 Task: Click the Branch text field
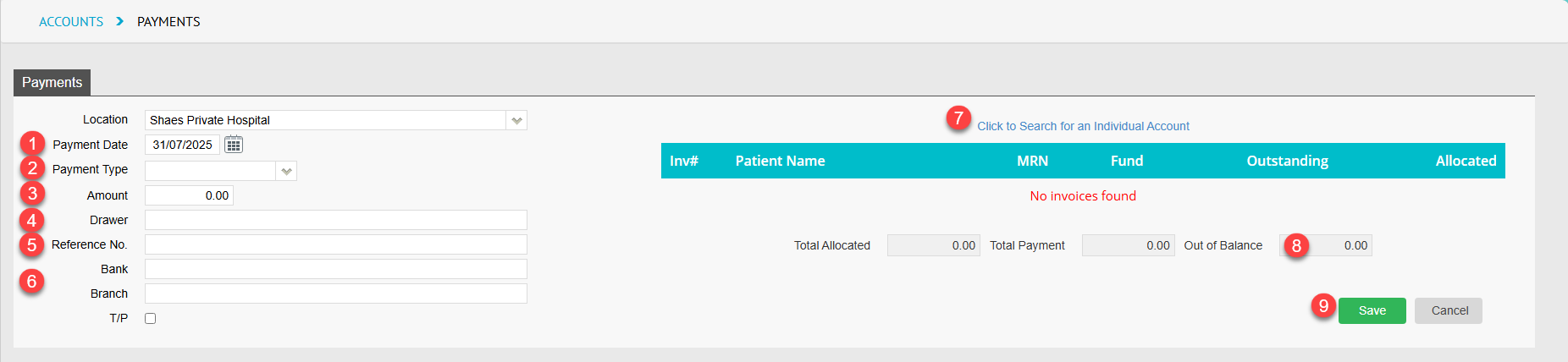336,293
